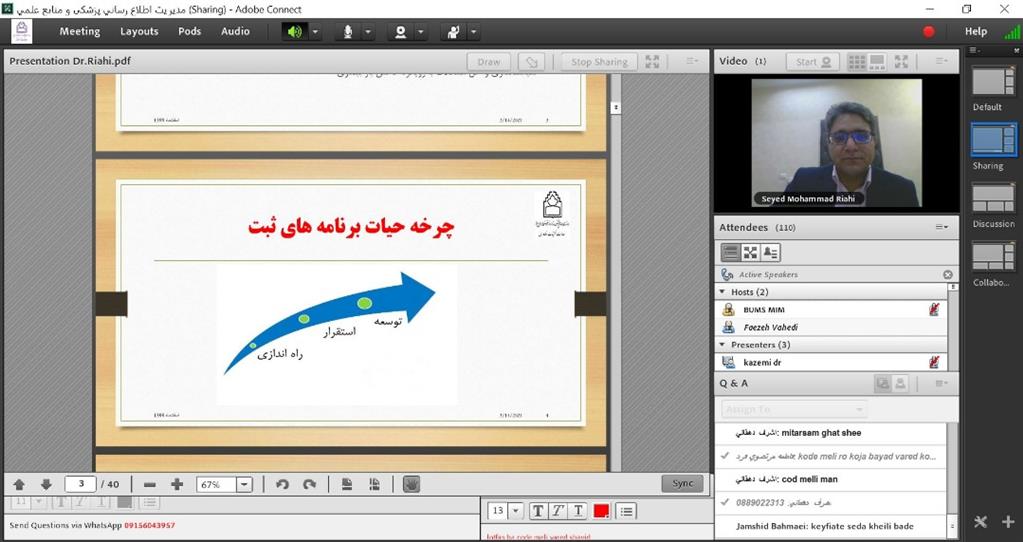Click Stop Sharing button
The width and height of the screenshot is (1023, 542).
[599, 62]
